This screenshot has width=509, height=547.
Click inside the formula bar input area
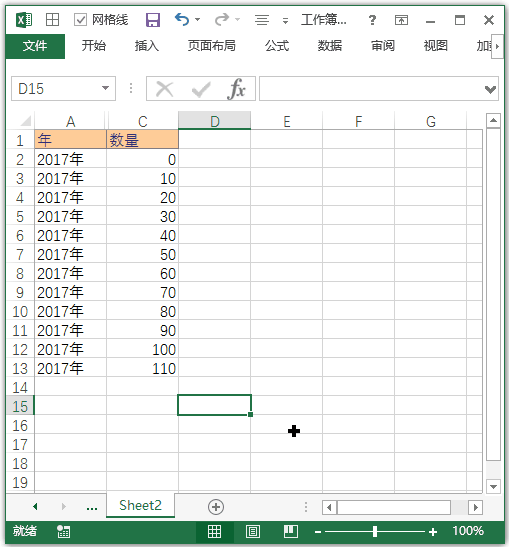371,89
